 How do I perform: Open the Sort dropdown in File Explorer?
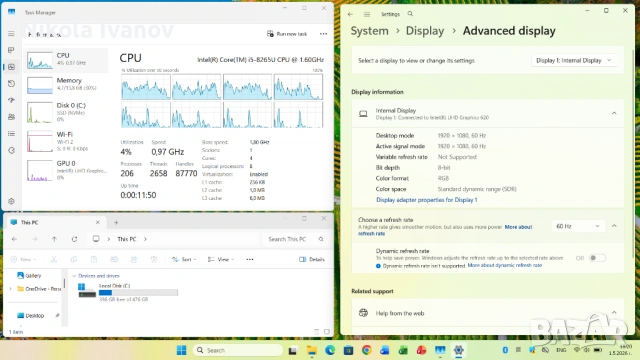pos(184,260)
